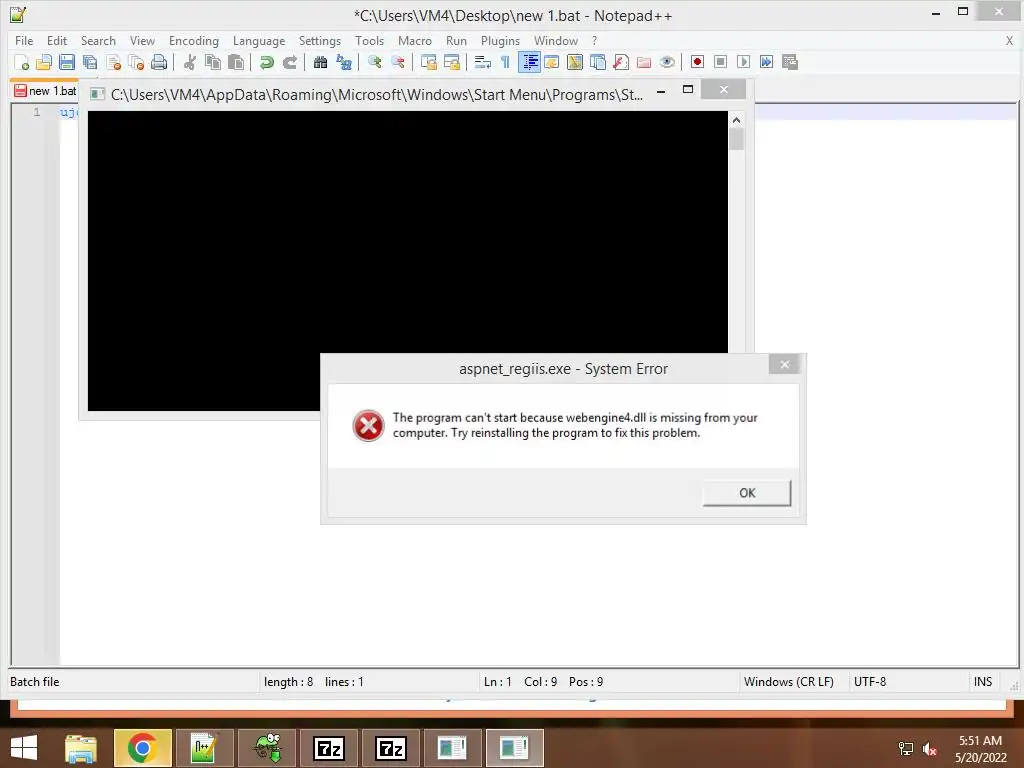Open the Function List icon
Screen dimensions: 1024x768
pos(620,62)
